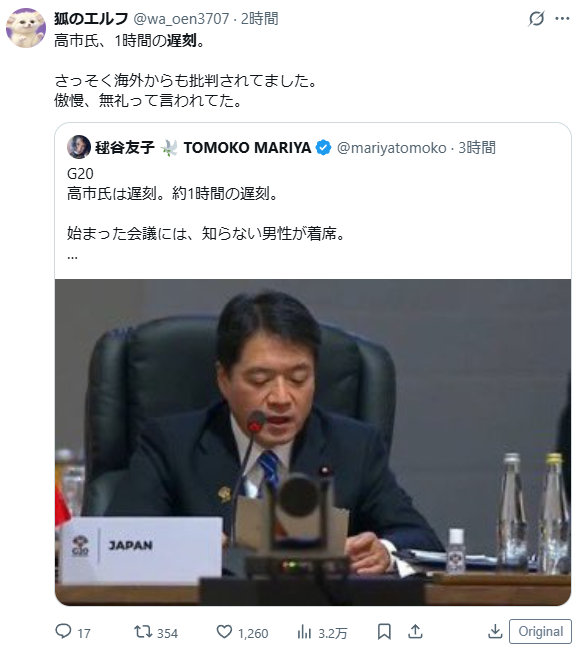576x655 pixels.
Task: View analytics via the bar chart icon
Action: [304, 632]
